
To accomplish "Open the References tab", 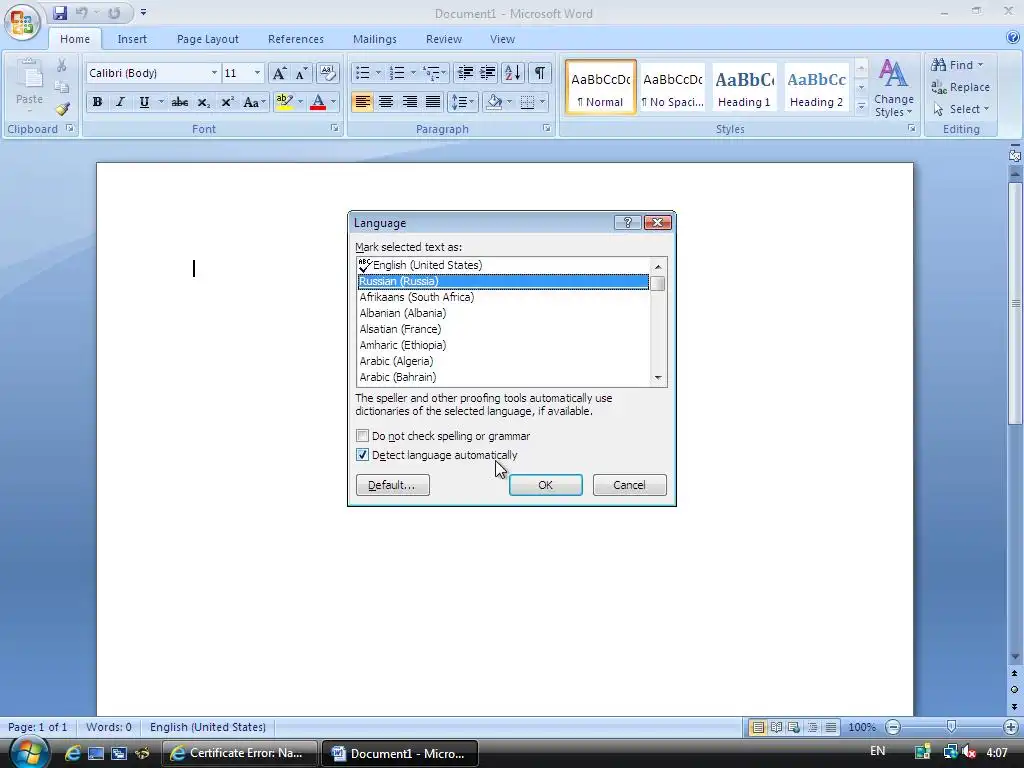I will (296, 39).
